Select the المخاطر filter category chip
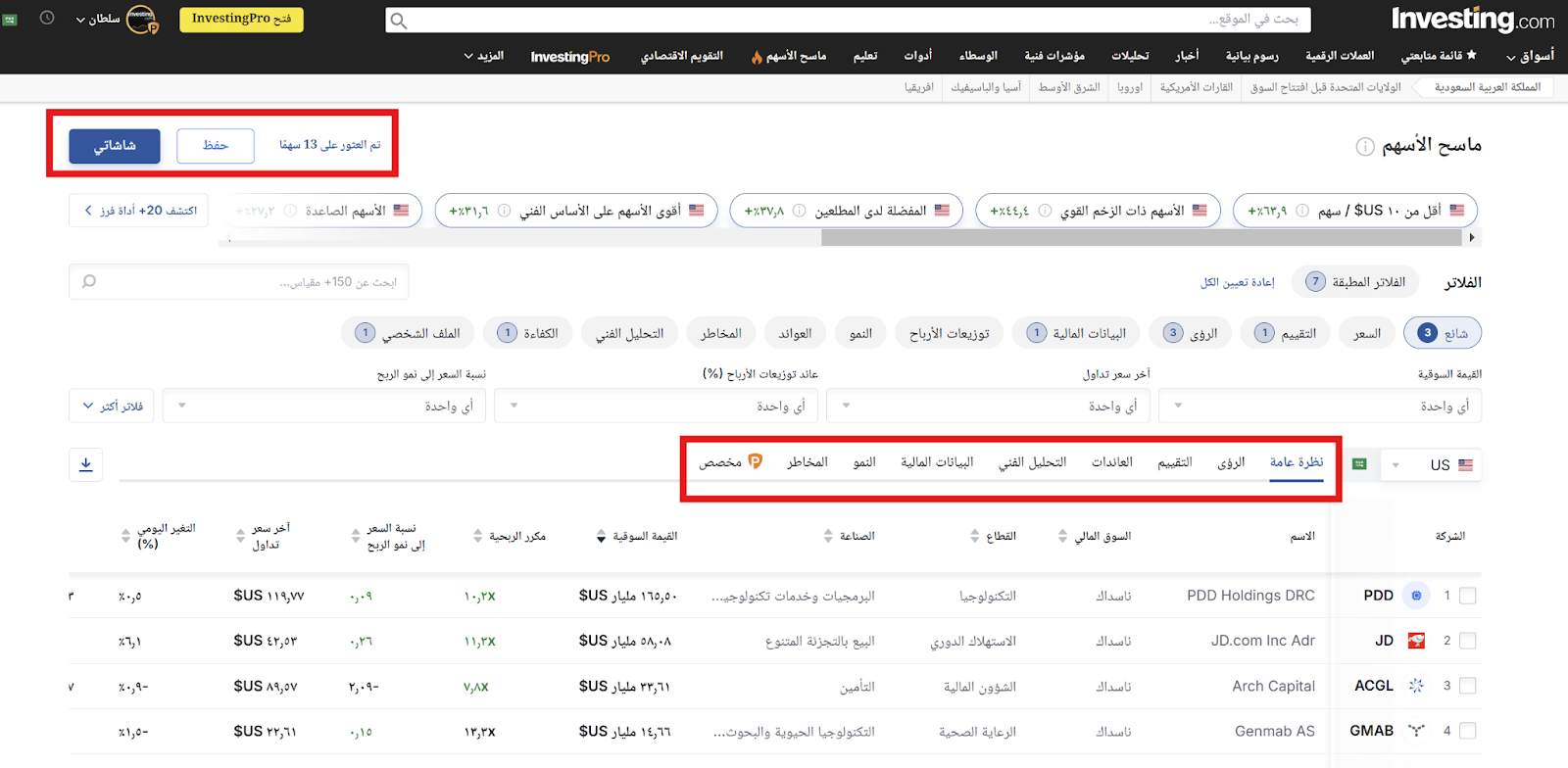1568x768 pixels. [x=720, y=333]
